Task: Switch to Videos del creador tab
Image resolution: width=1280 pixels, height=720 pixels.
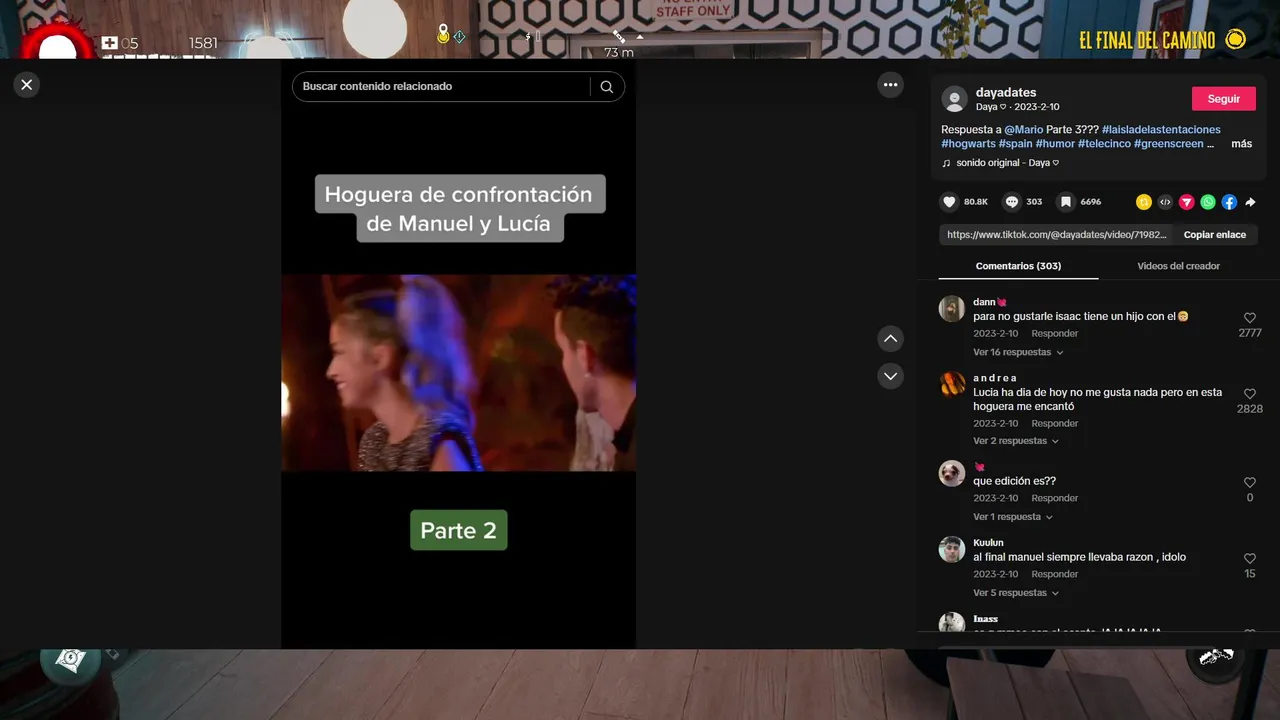Action: click(x=1178, y=266)
